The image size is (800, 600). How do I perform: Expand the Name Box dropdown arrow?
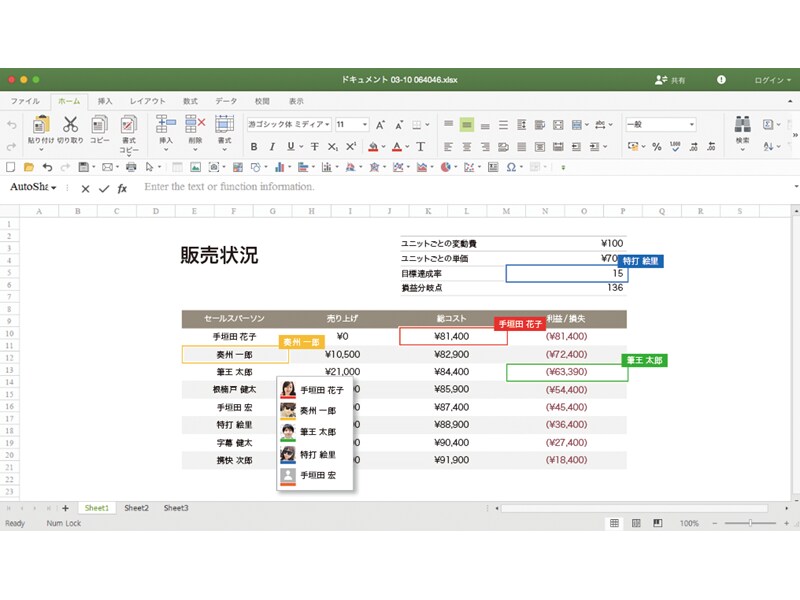point(54,188)
